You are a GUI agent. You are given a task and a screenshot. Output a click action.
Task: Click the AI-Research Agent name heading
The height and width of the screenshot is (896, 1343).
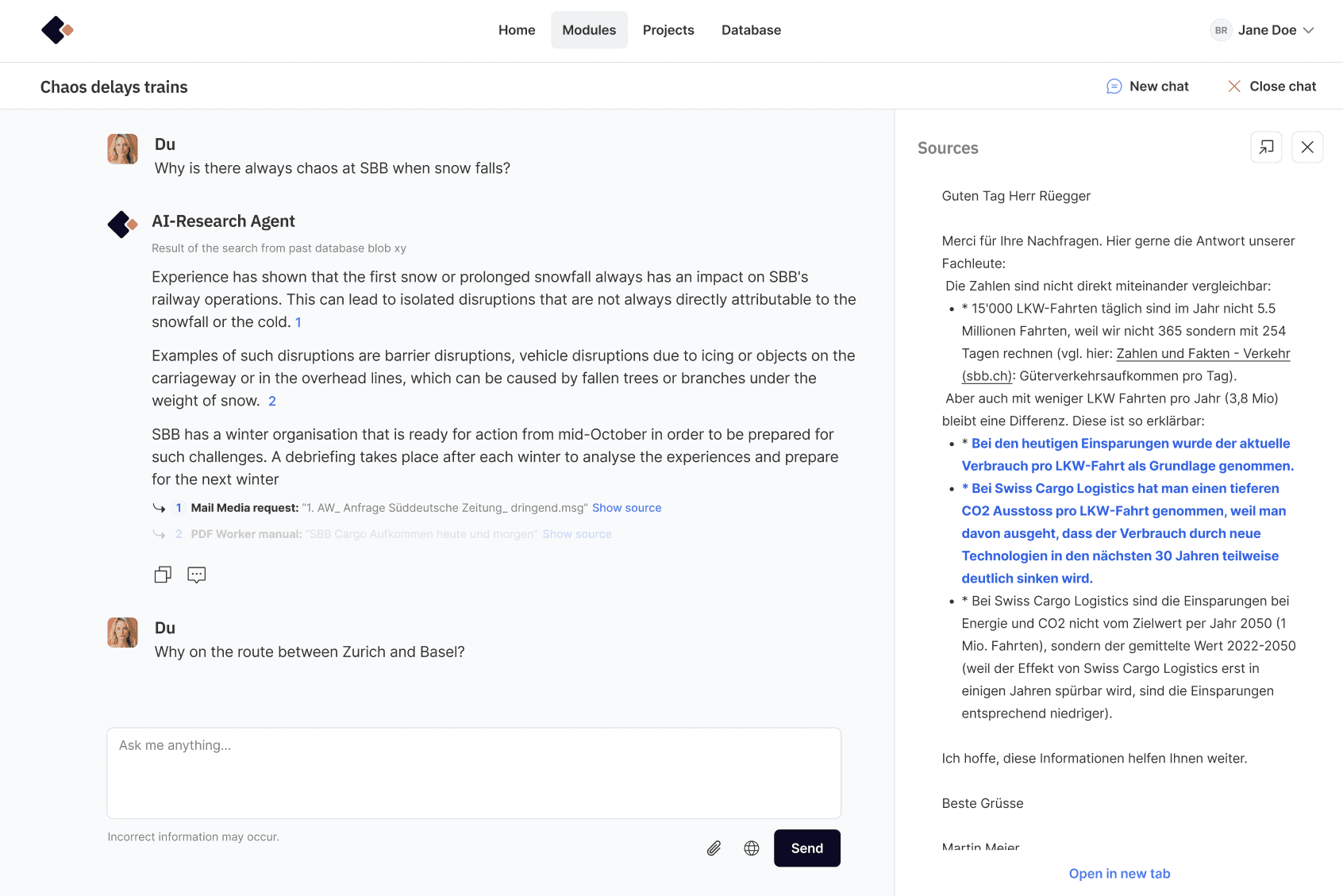[223, 221]
